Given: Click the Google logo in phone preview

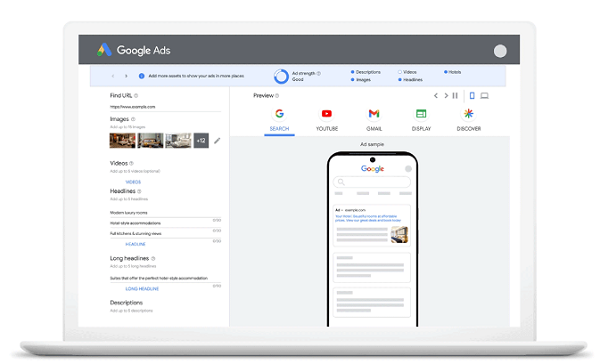Looking at the screenshot, I should coord(372,169).
